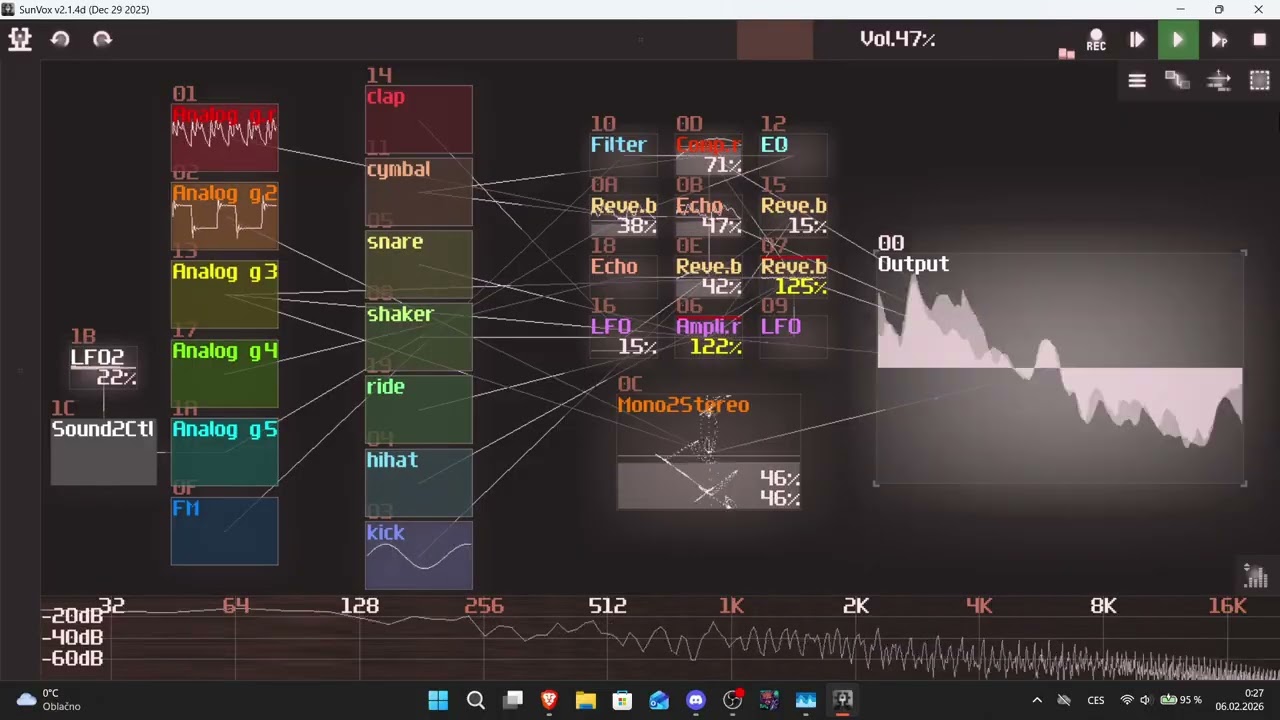Activate the dashed-square selection mode icon
The height and width of the screenshot is (720, 1280).
1260,81
